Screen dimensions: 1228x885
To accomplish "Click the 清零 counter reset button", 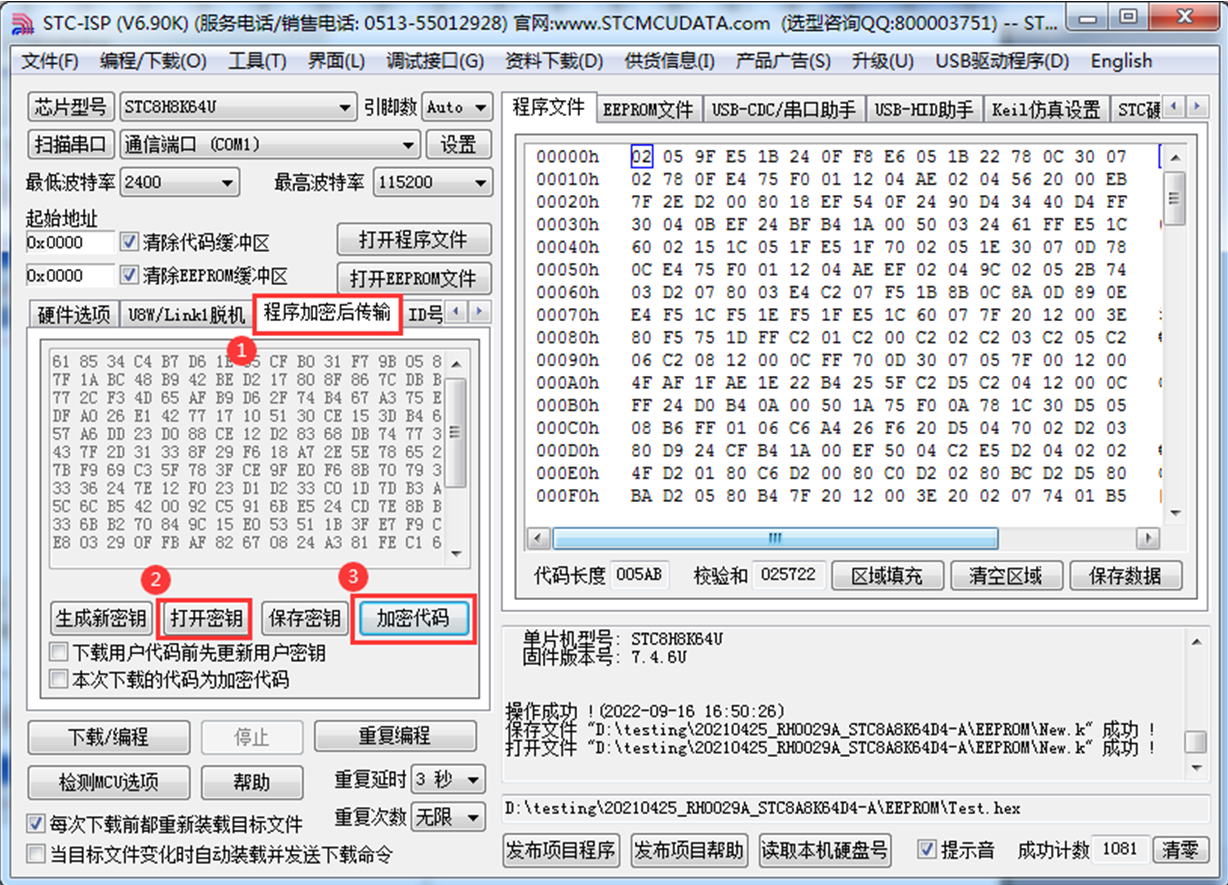I will point(1181,849).
